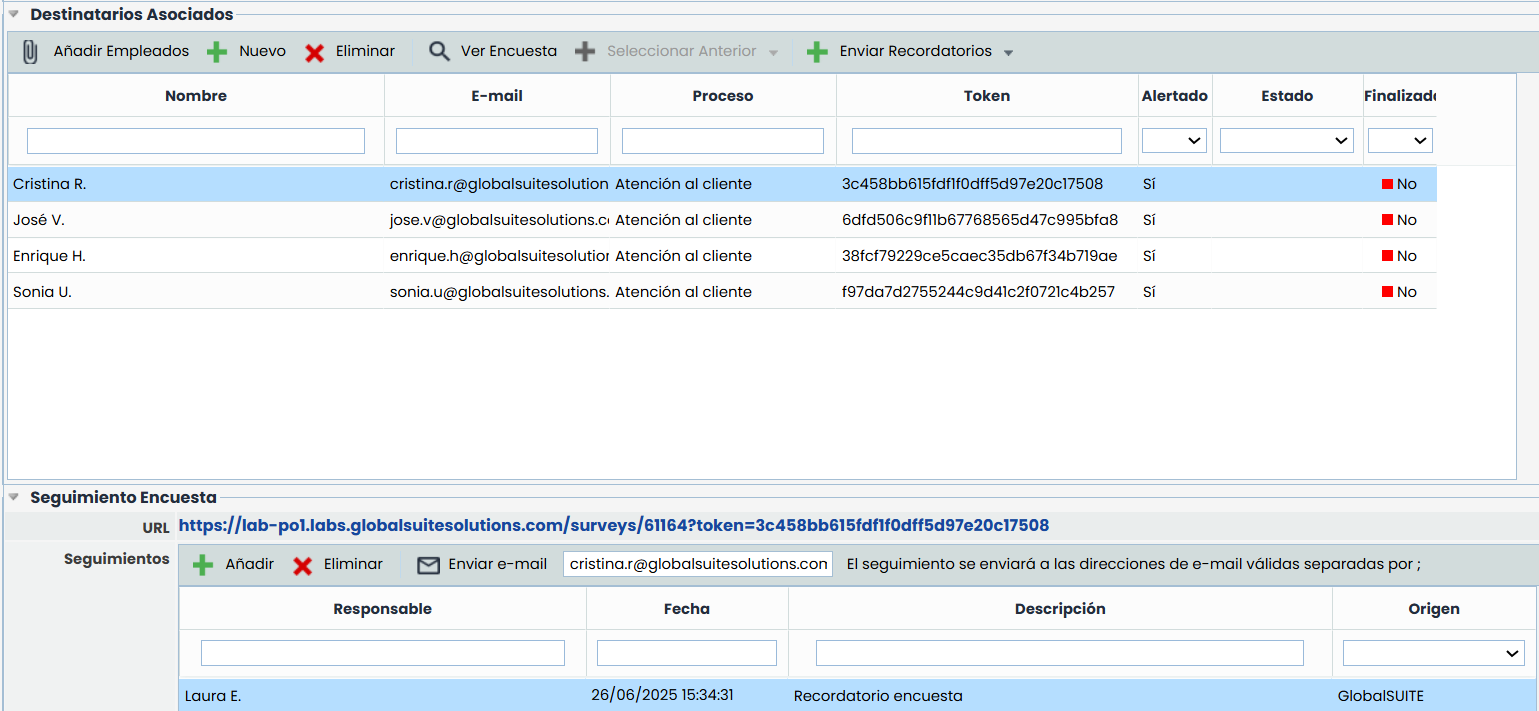Click the red Finalizado indicator for Sonia U.

click(x=1387, y=292)
